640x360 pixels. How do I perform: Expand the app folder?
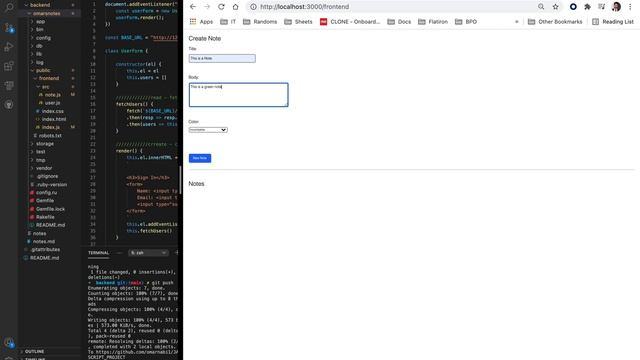[x=38, y=22]
